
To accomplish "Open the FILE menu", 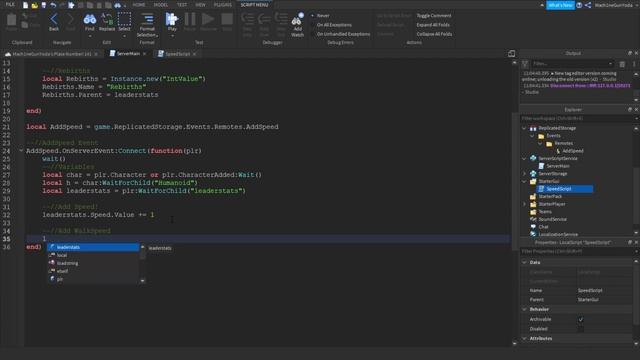I will pos(10,4).
